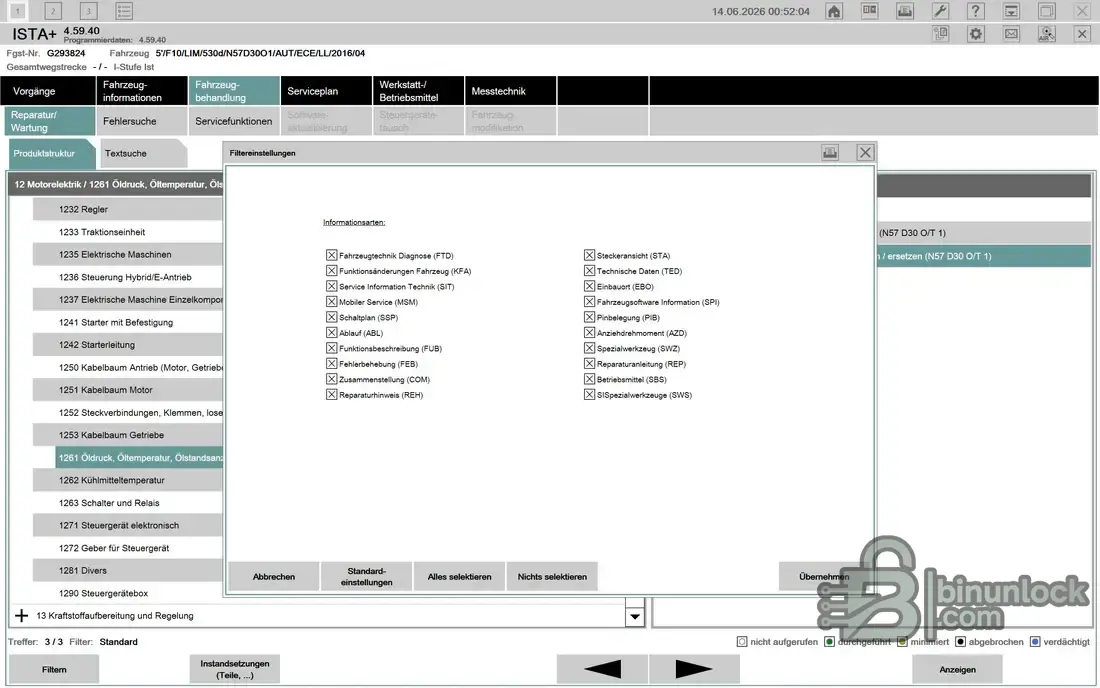The image size is (1100, 688).
Task: Click Abbrechen in filter dialog
Action: (x=274, y=576)
